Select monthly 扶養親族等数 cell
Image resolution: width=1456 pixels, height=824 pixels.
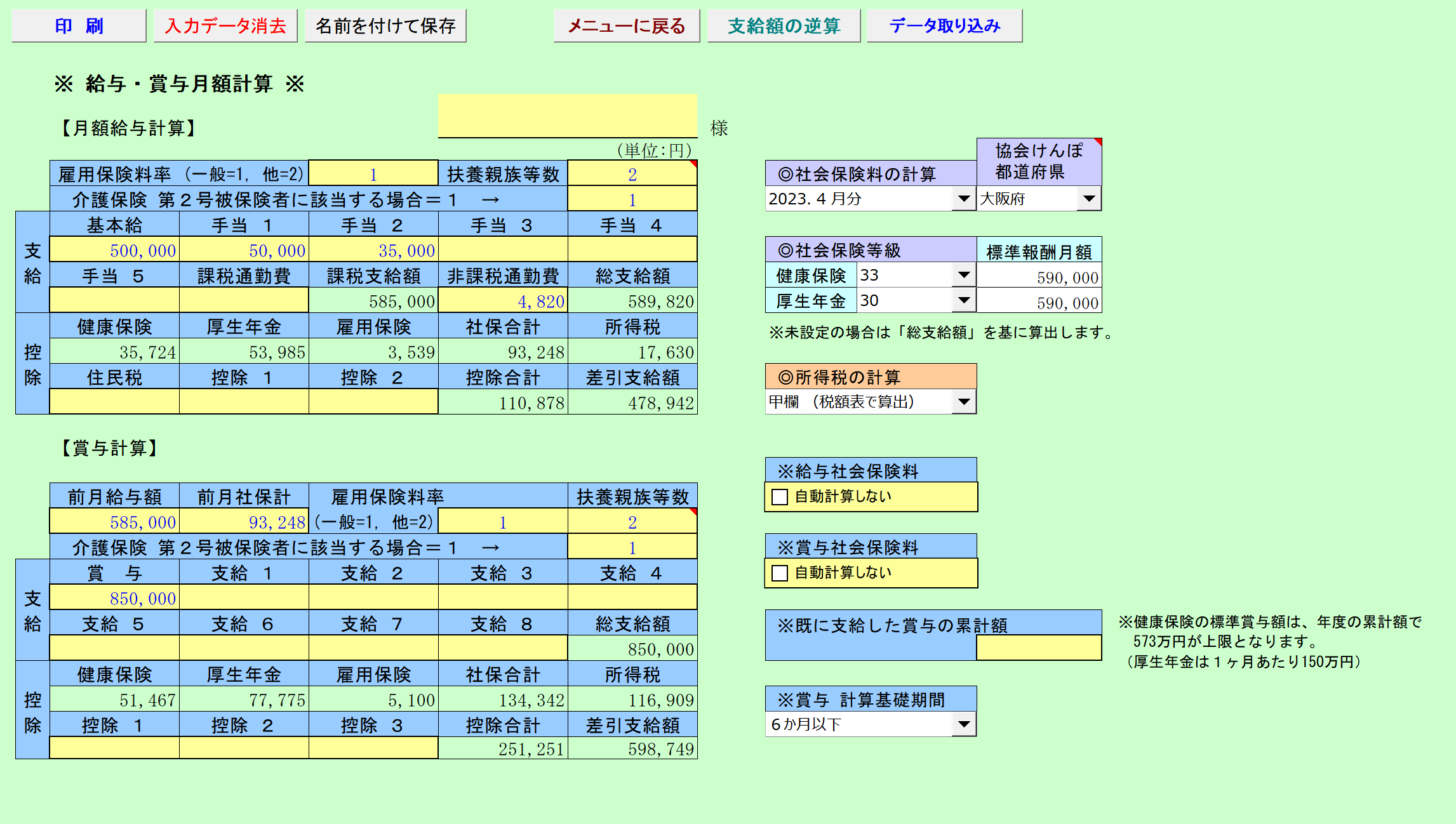[633, 173]
